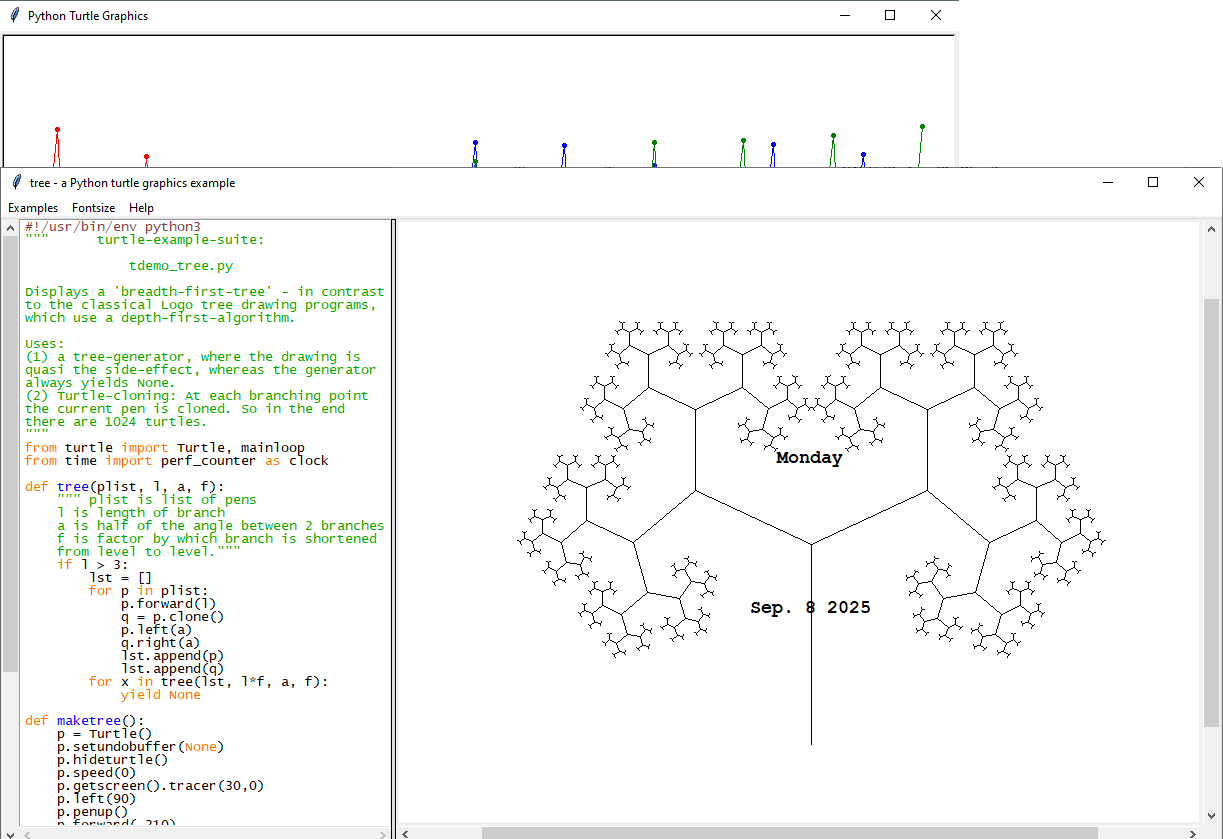Close the Python Turtle Graphics window
1223x839 pixels.
point(936,16)
